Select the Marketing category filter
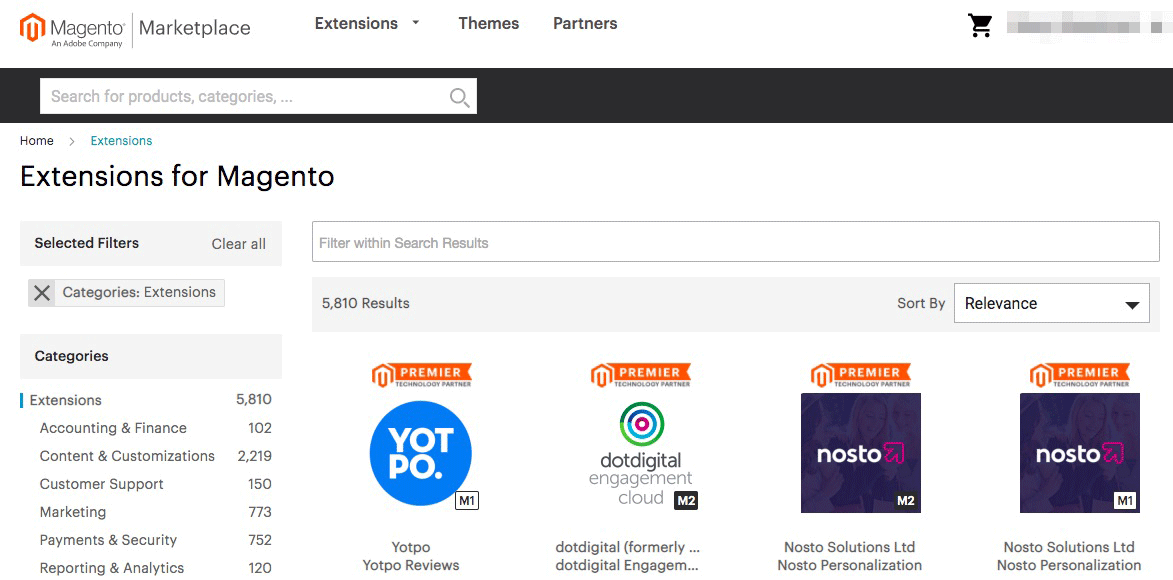Viewport: 1173px width, 580px height. point(72,512)
